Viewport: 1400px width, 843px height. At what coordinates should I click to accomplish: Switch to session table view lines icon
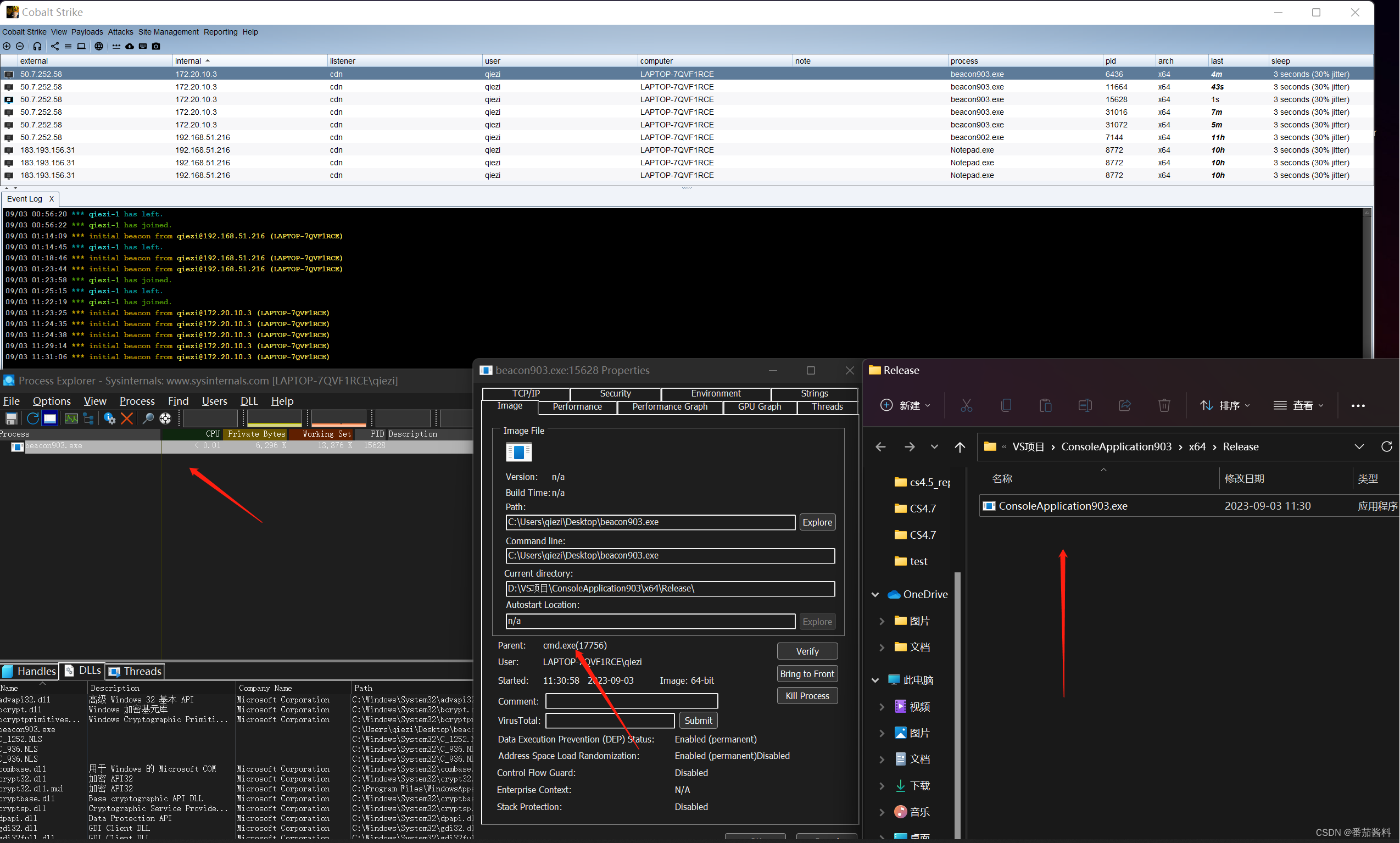(68, 46)
